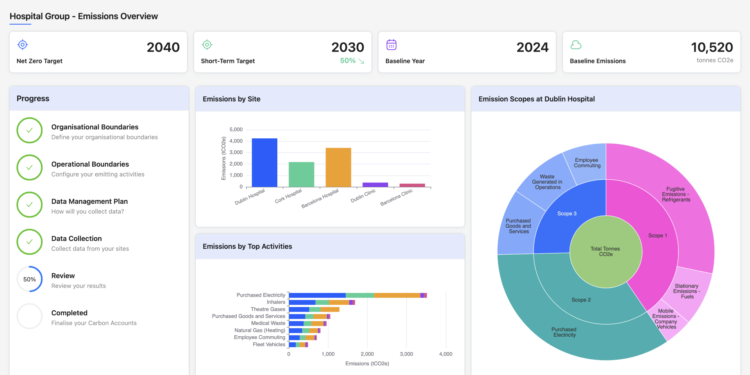Image resolution: width=750 pixels, height=375 pixels.
Task: Click the Baseline Year calendar icon
Action: click(x=391, y=45)
